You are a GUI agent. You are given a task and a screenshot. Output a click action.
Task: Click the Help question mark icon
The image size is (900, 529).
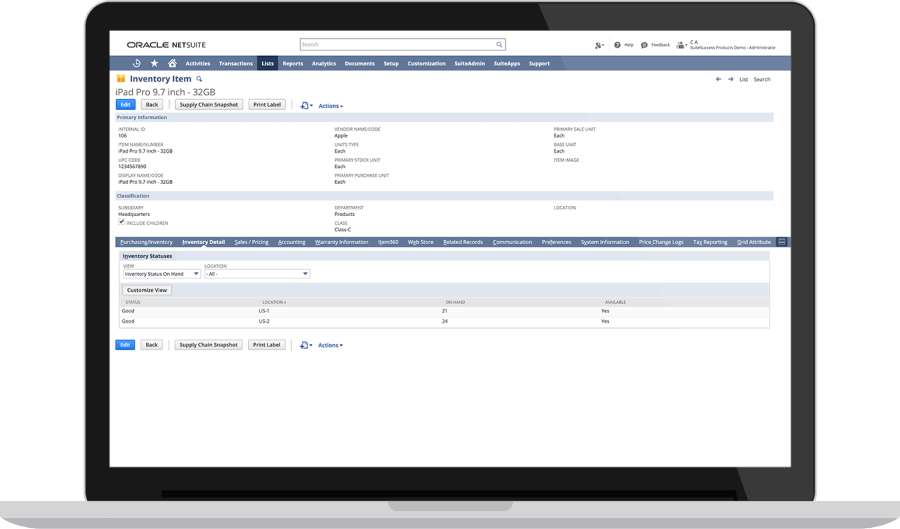[x=617, y=45]
